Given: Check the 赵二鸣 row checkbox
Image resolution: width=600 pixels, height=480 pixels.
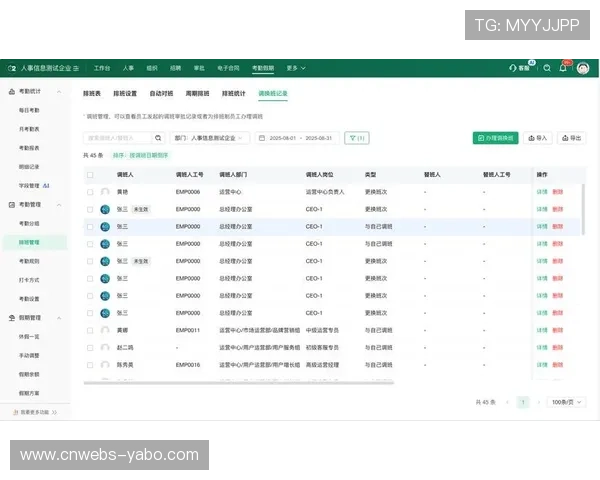Looking at the screenshot, I should [x=90, y=348].
